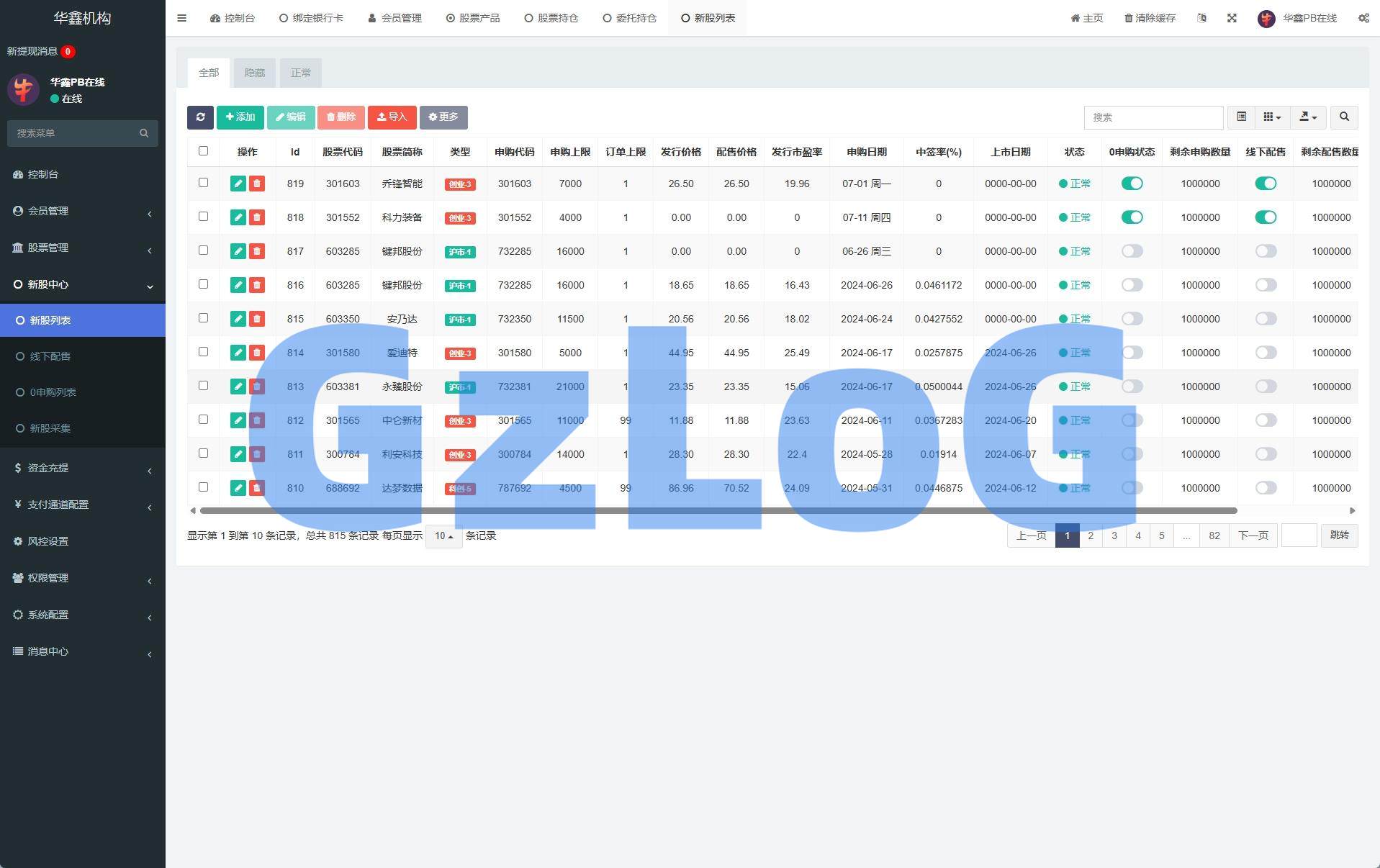Click the 搜索 input field above table
Viewport: 1380px width, 868px height.
coord(1153,117)
